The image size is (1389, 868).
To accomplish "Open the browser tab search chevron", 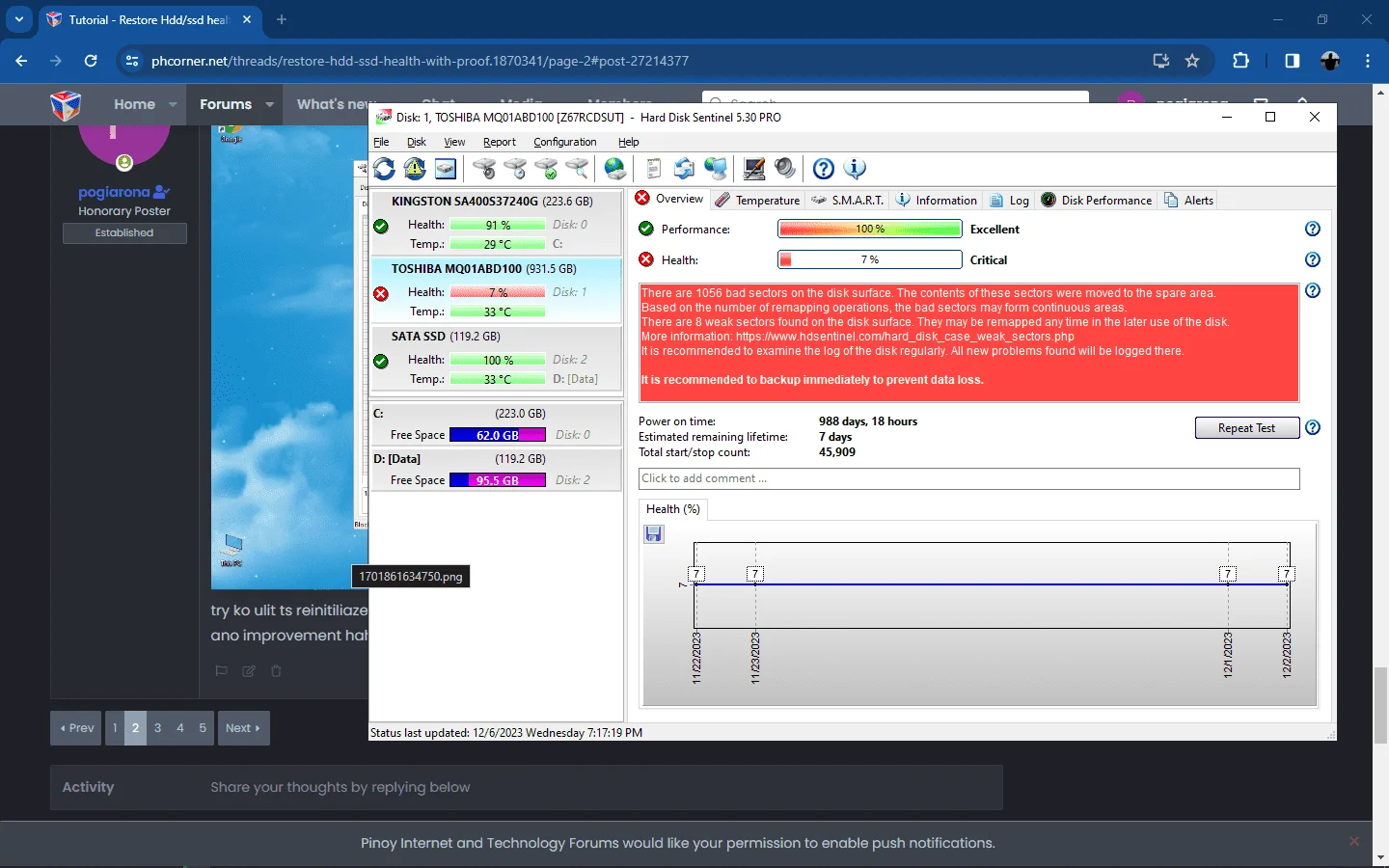I will tap(19, 19).
